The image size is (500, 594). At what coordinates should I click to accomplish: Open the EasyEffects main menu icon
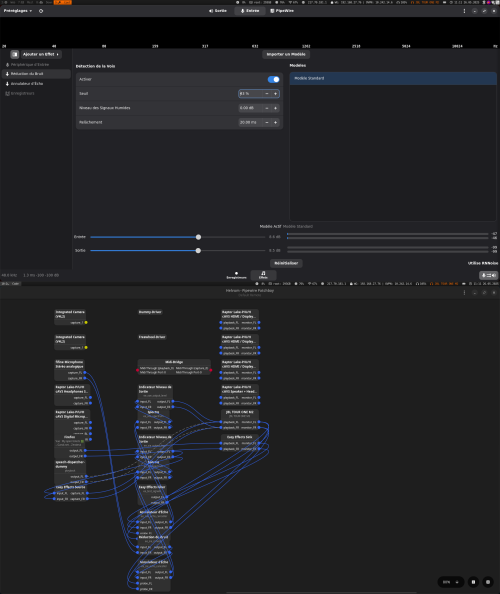tap(464, 11)
